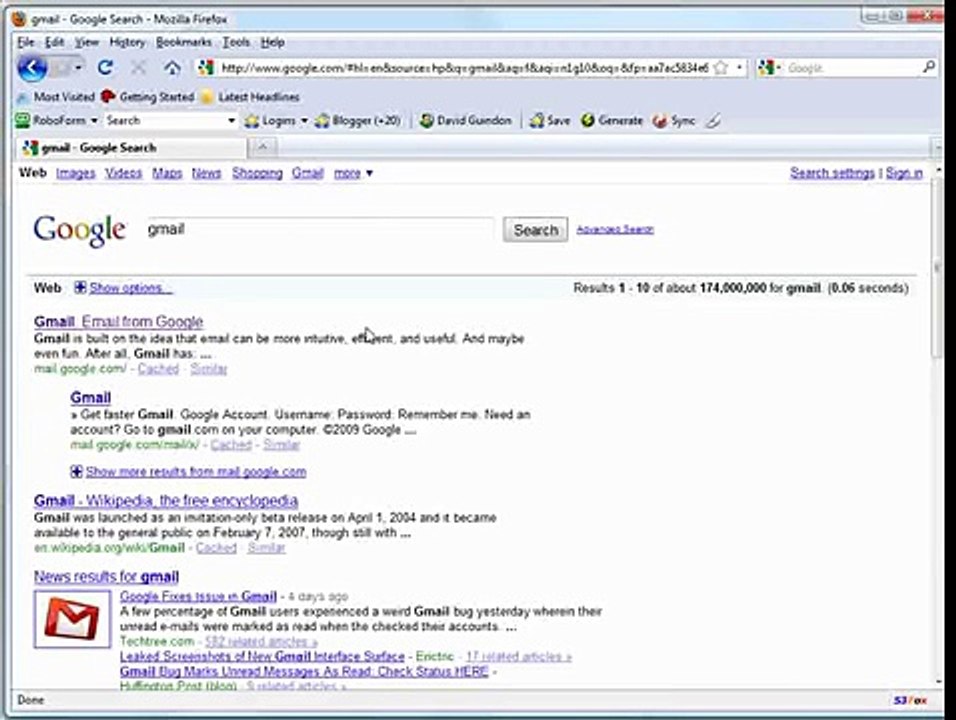
Task: Open the Getting Started bookmark
Action: point(148,97)
